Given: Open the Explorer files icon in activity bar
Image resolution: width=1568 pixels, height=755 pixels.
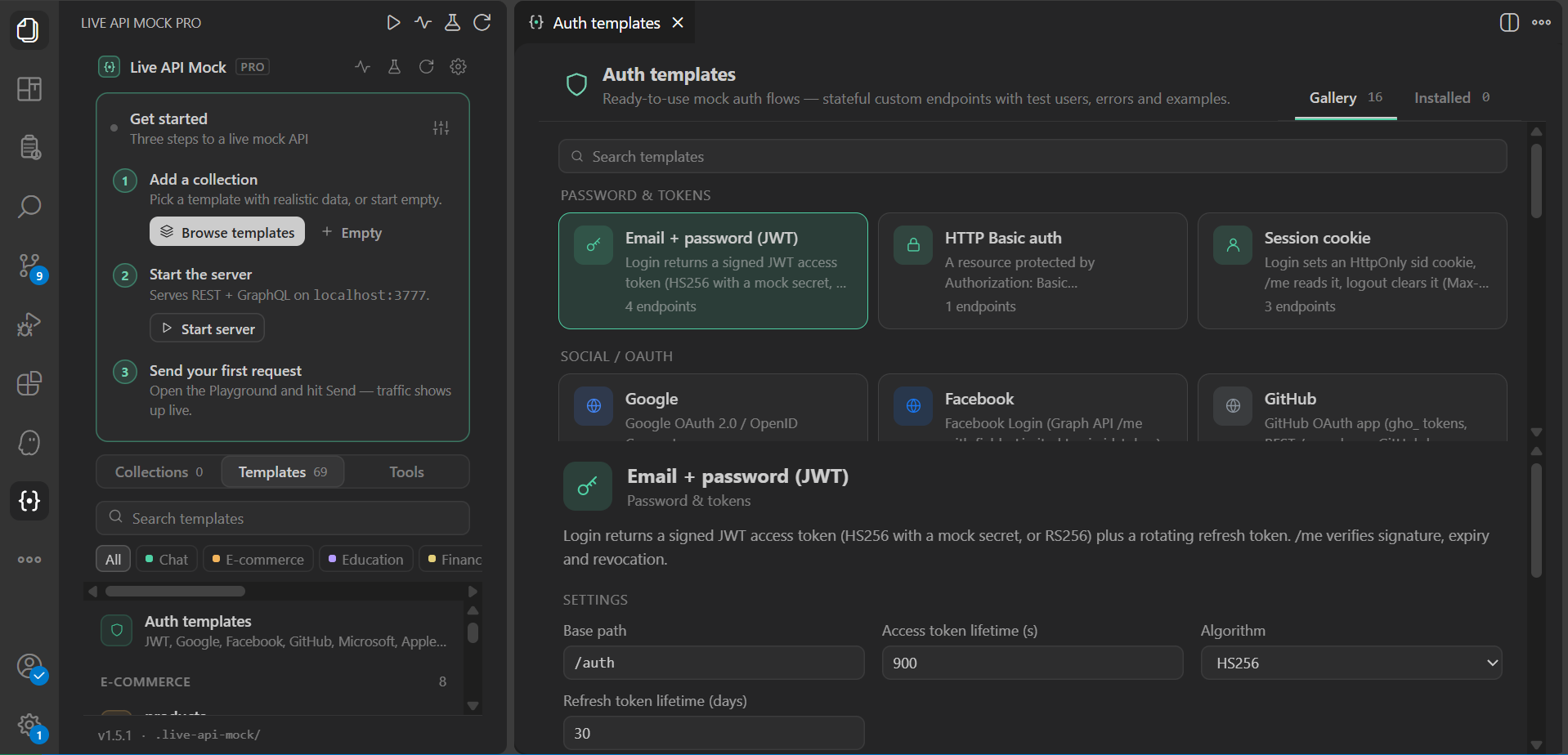Looking at the screenshot, I should pyautogui.click(x=29, y=30).
